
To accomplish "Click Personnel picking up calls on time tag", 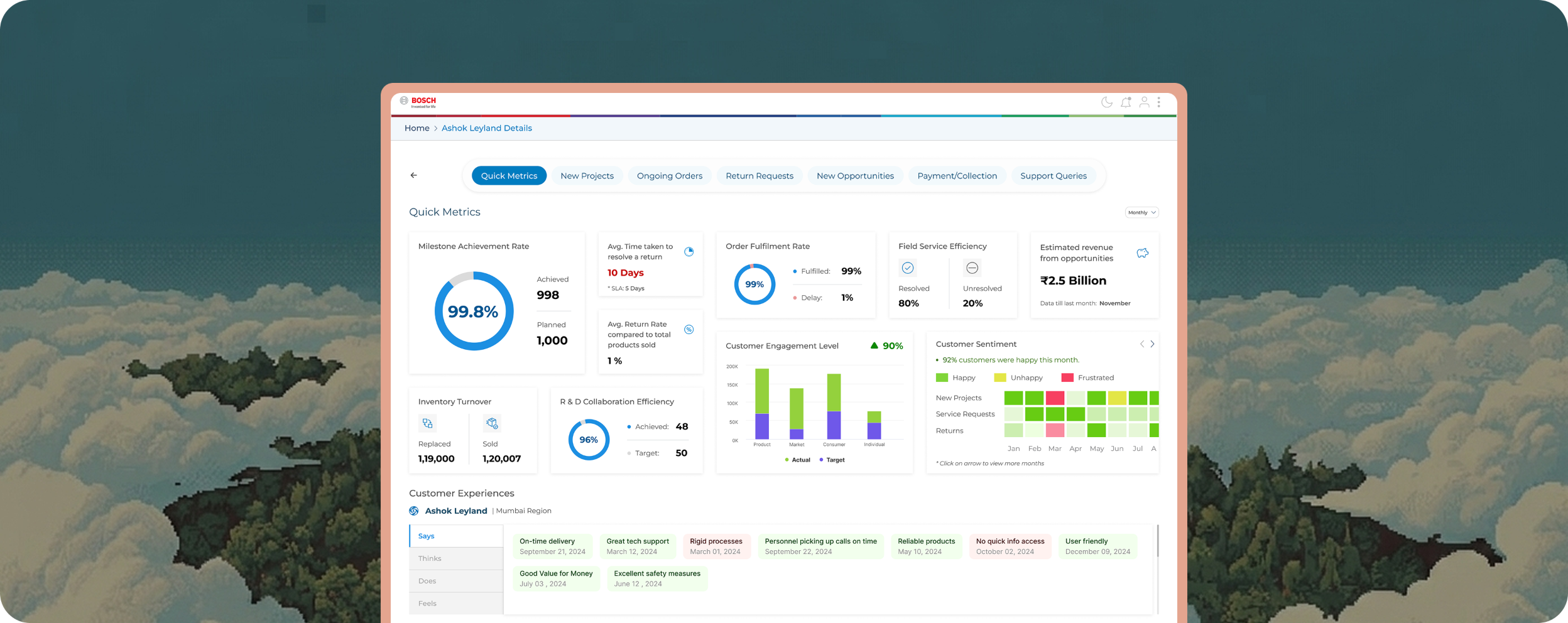I will tap(820, 546).
